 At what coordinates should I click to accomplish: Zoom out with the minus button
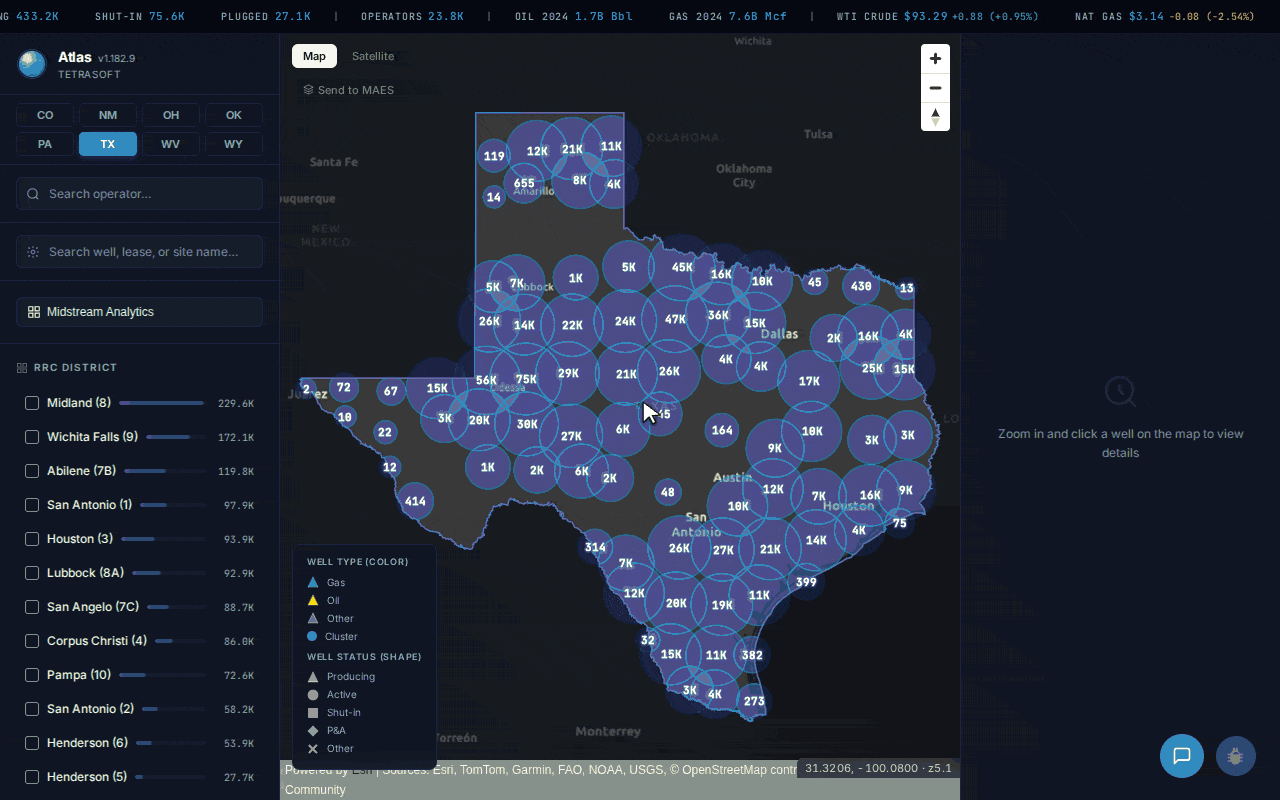tap(935, 88)
